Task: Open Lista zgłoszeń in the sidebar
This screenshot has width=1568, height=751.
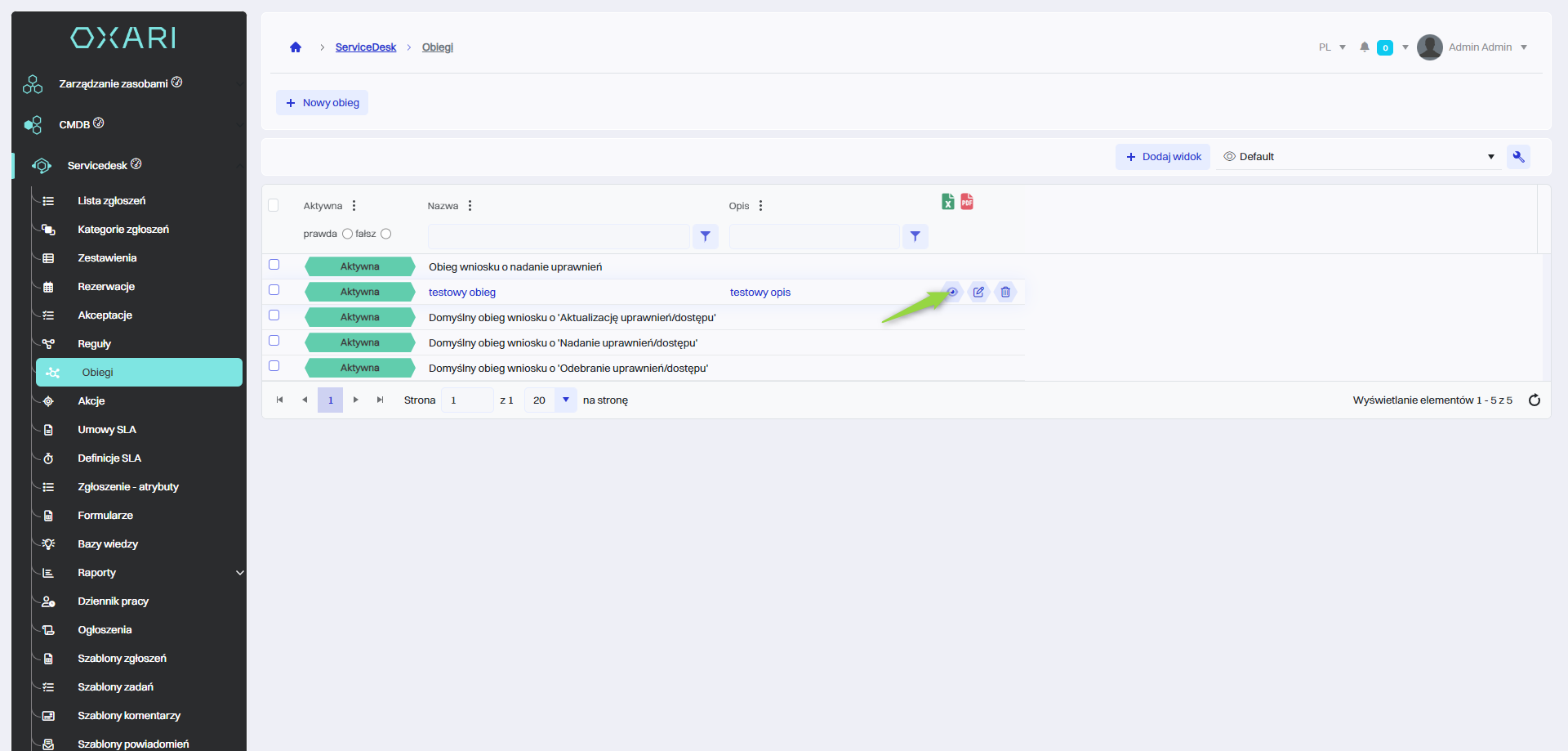Action: [x=112, y=201]
